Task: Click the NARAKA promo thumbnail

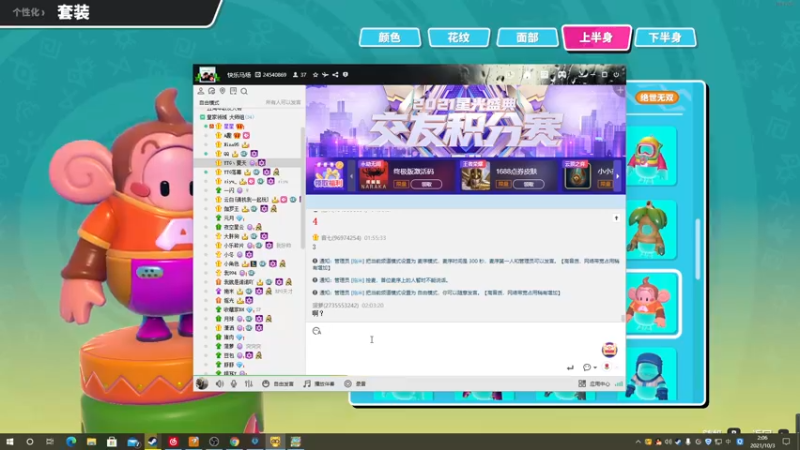Action: point(373,176)
